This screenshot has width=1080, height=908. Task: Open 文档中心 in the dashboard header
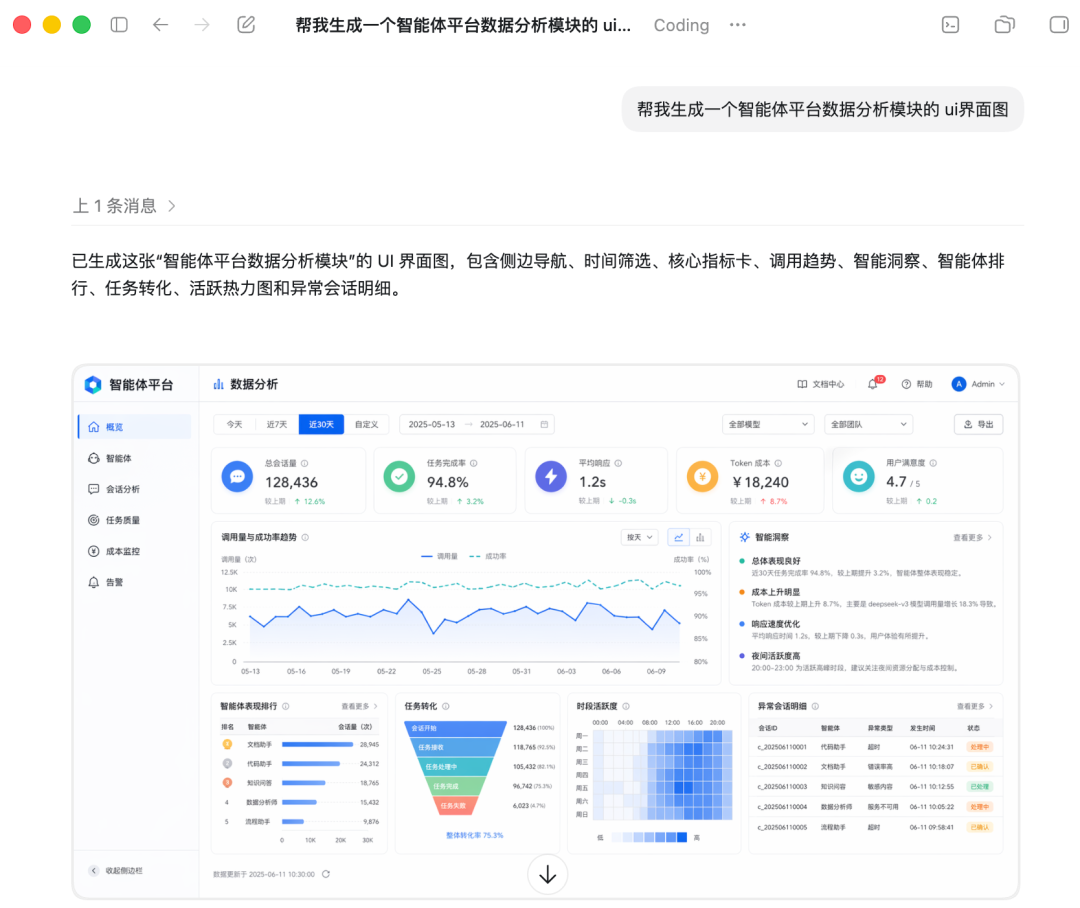point(820,384)
